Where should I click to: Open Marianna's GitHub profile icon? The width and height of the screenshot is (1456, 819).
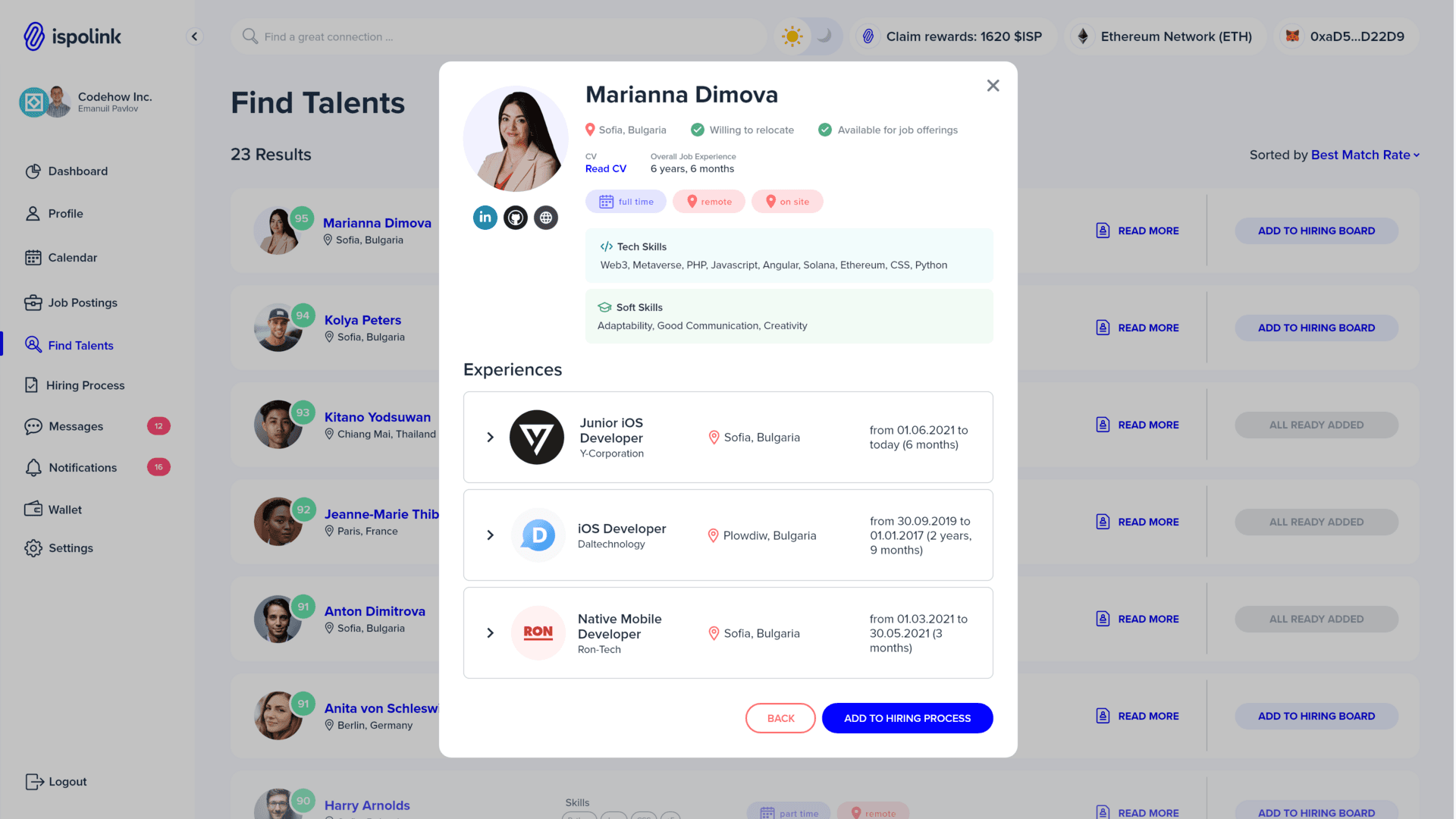[516, 218]
